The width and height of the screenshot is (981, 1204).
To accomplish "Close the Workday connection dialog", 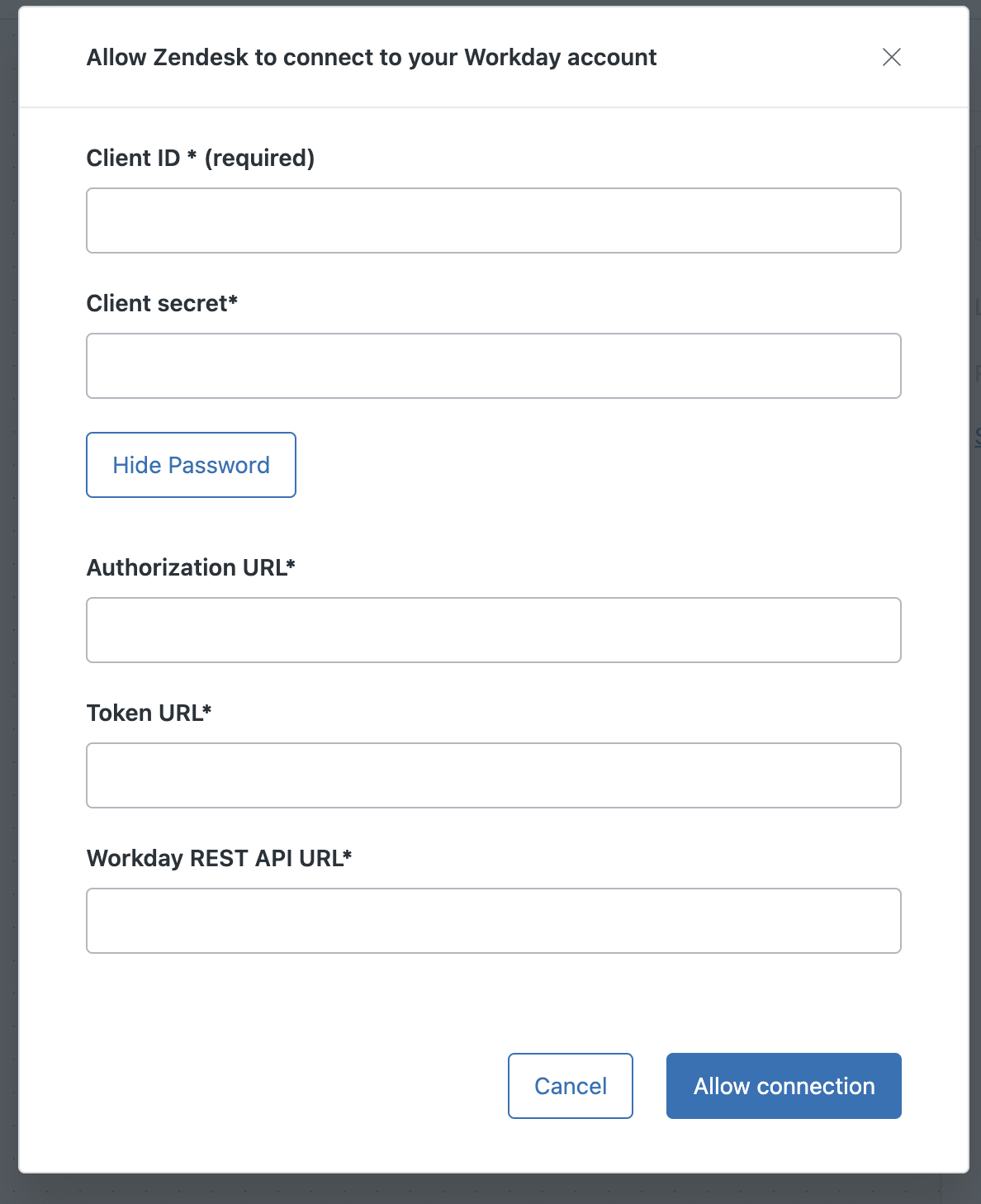I will pyautogui.click(x=891, y=57).
